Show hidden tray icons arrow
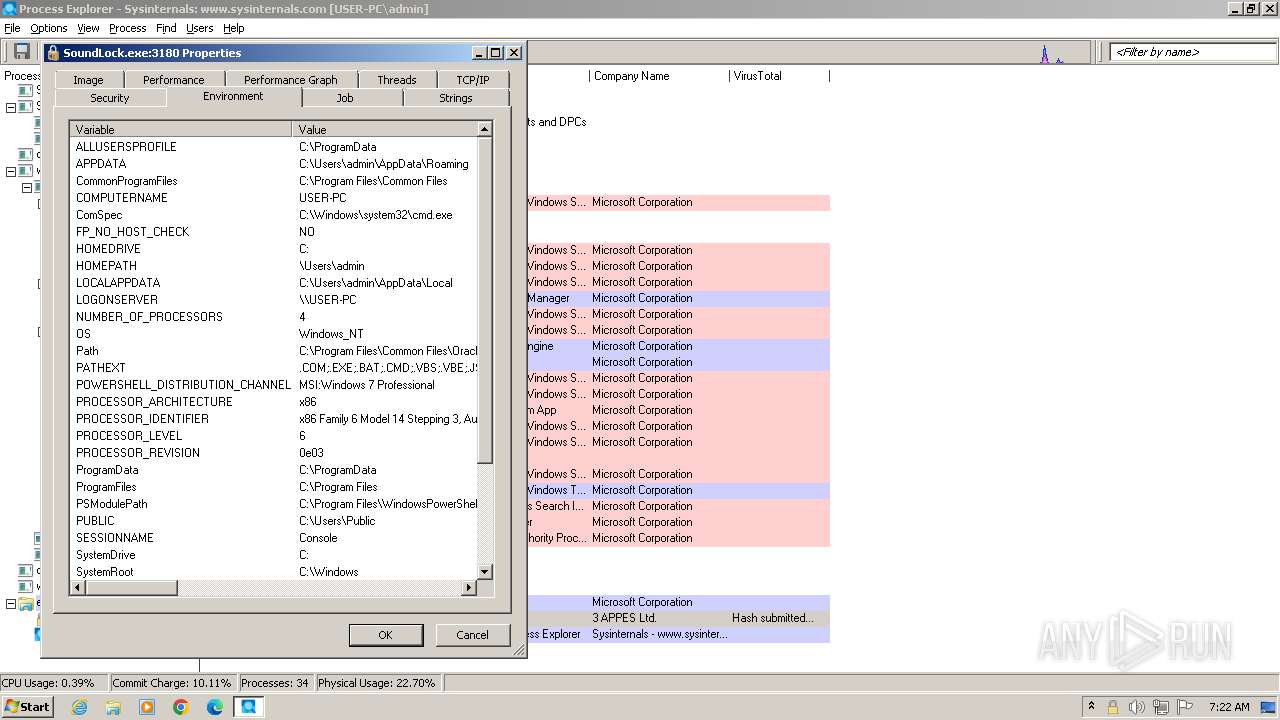This screenshot has height=720, width=1280. [1091, 707]
